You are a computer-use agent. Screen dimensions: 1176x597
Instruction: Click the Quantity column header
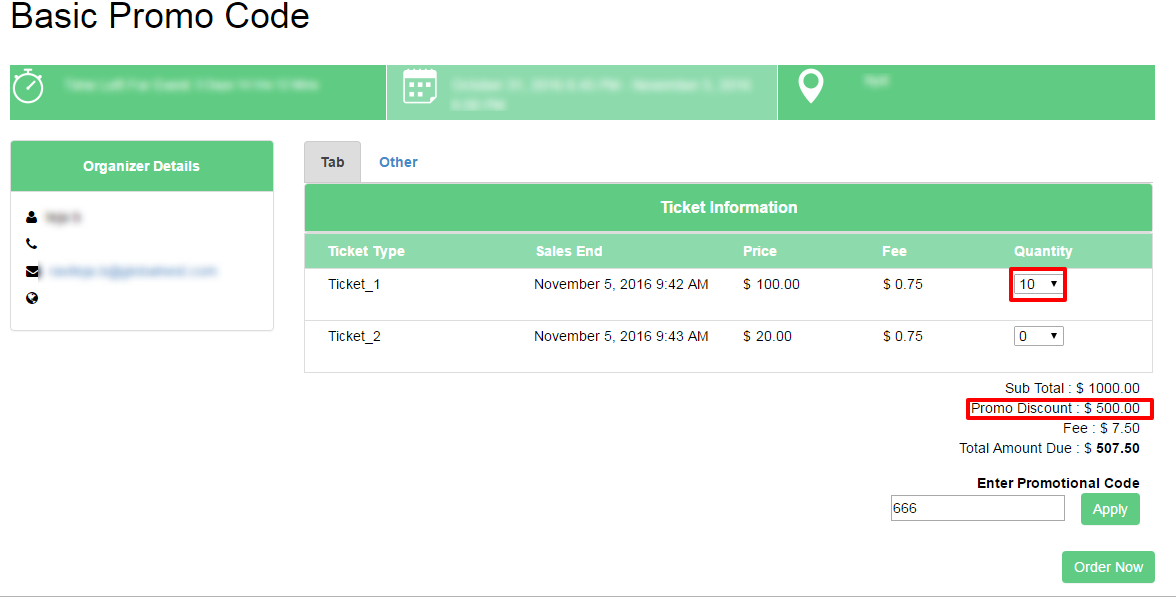point(1042,251)
